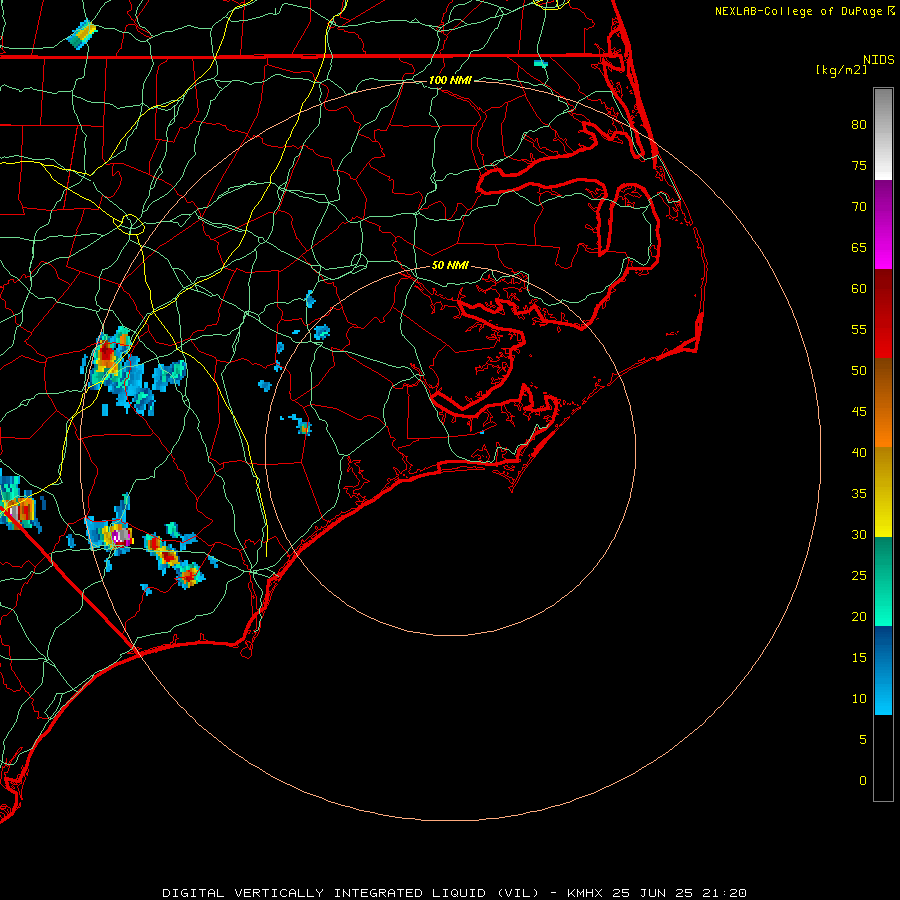Click the legend value 80
The image size is (900, 900).
pyautogui.click(x=859, y=125)
